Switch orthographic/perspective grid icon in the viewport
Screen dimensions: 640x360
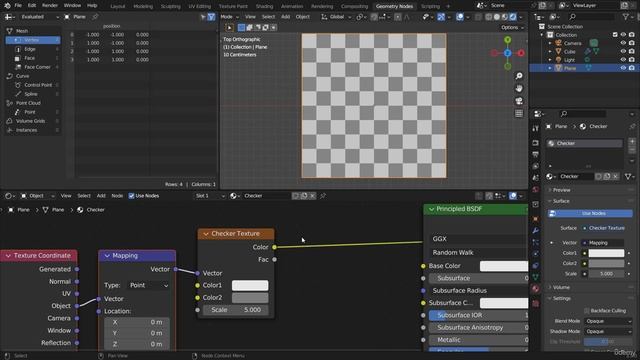(519, 114)
